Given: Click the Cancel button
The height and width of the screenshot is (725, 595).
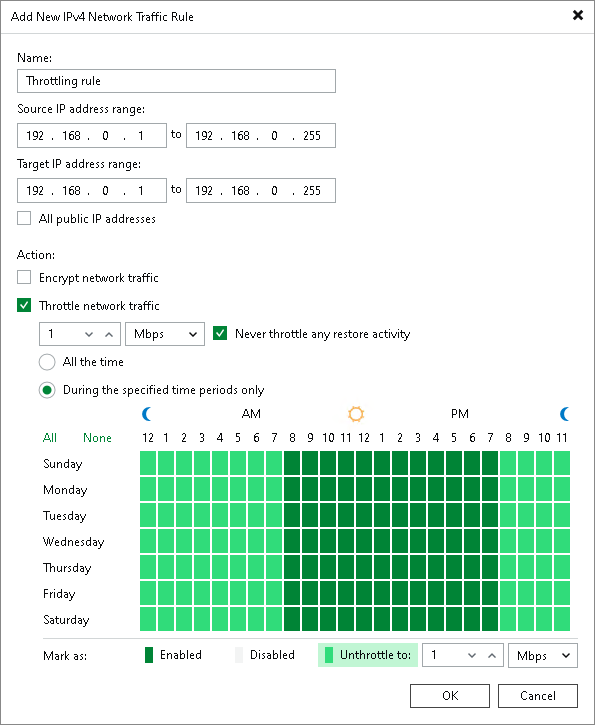Looking at the screenshot, I should (538, 696).
